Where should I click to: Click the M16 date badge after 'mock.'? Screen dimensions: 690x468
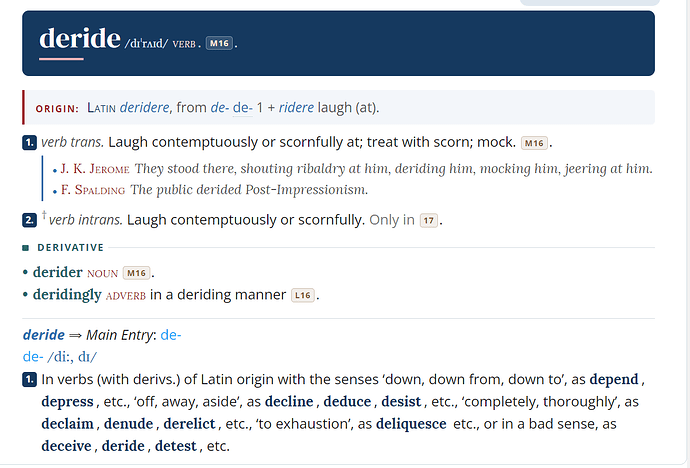click(x=534, y=143)
